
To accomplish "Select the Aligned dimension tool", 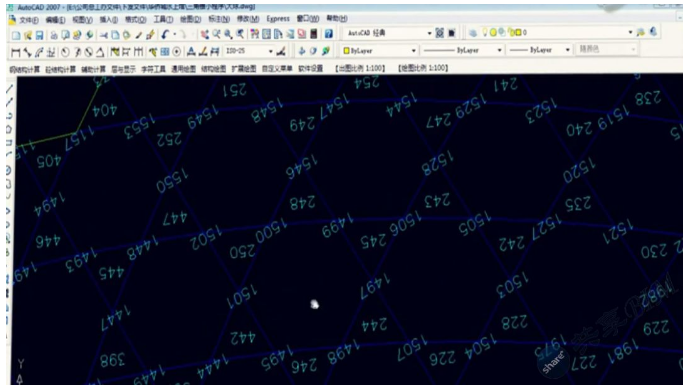I will pos(27,52).
